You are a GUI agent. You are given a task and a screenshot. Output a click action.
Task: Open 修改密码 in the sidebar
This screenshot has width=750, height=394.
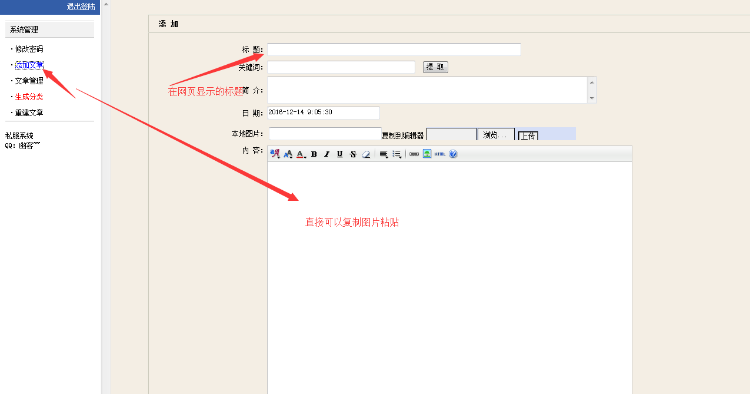tap(29, 49)
